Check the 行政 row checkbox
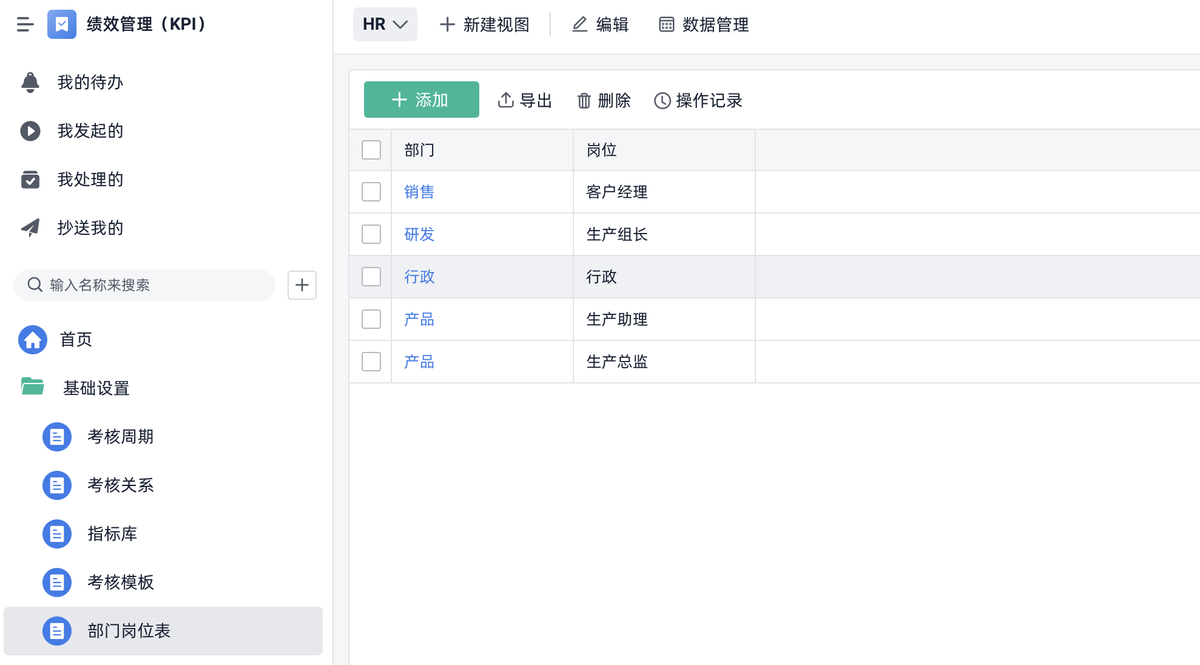Screen dimensions: 1200x665 pos(371,277)
